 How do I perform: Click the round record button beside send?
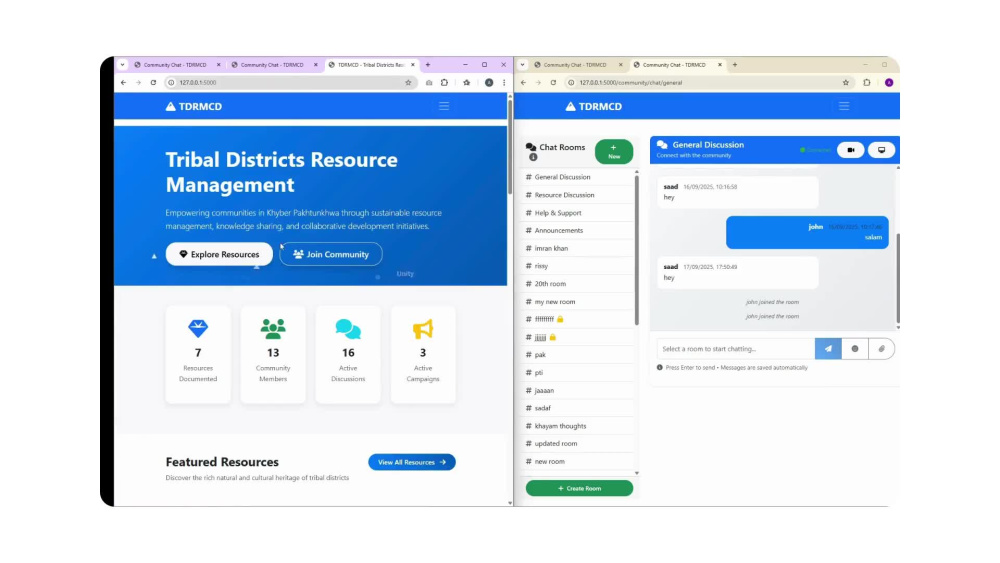(x=855, y=349)
